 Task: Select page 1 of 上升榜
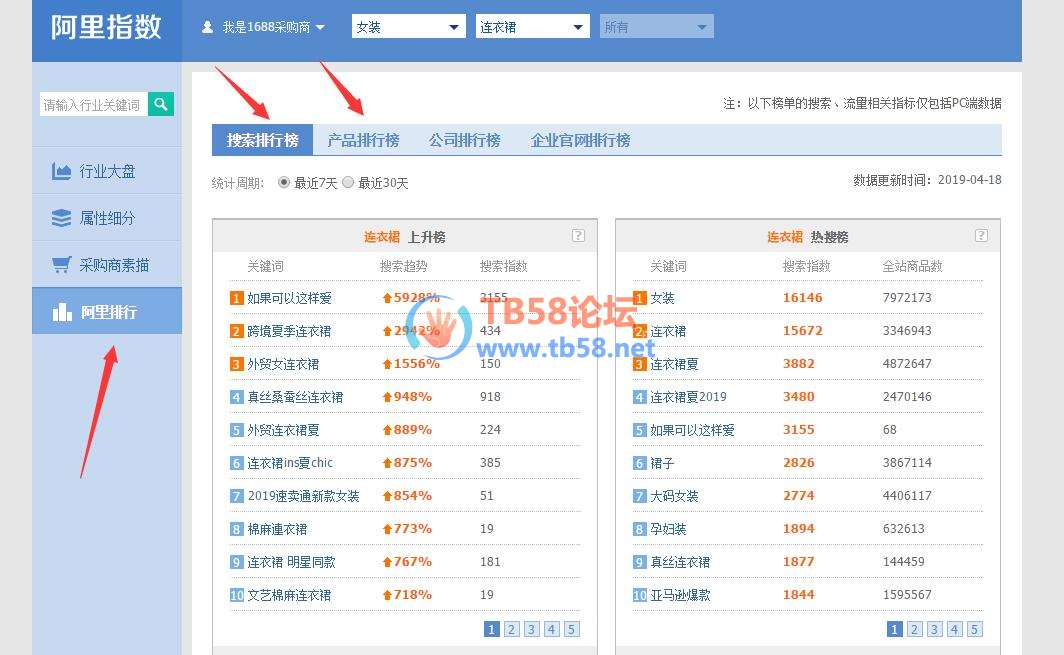(492, 629)
